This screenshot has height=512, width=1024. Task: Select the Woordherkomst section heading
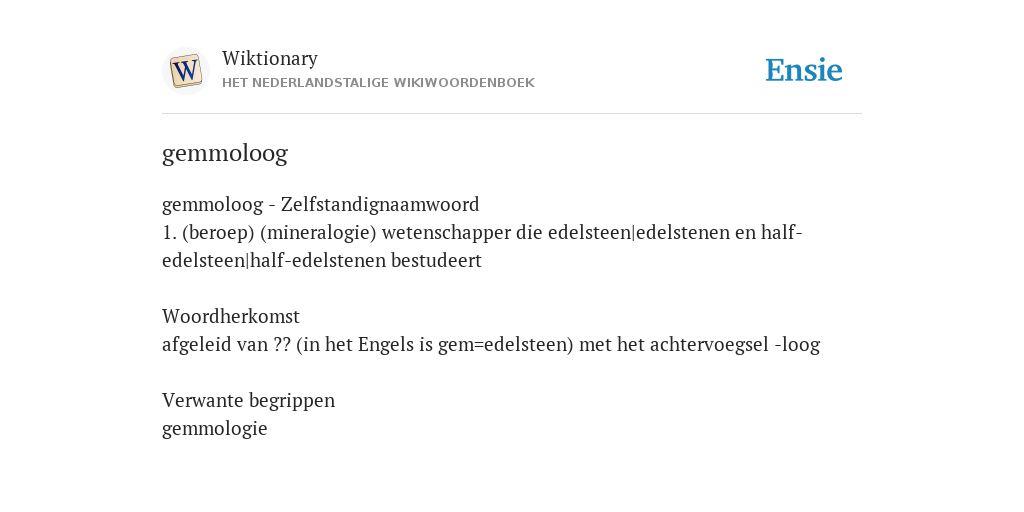coord(231,317)
